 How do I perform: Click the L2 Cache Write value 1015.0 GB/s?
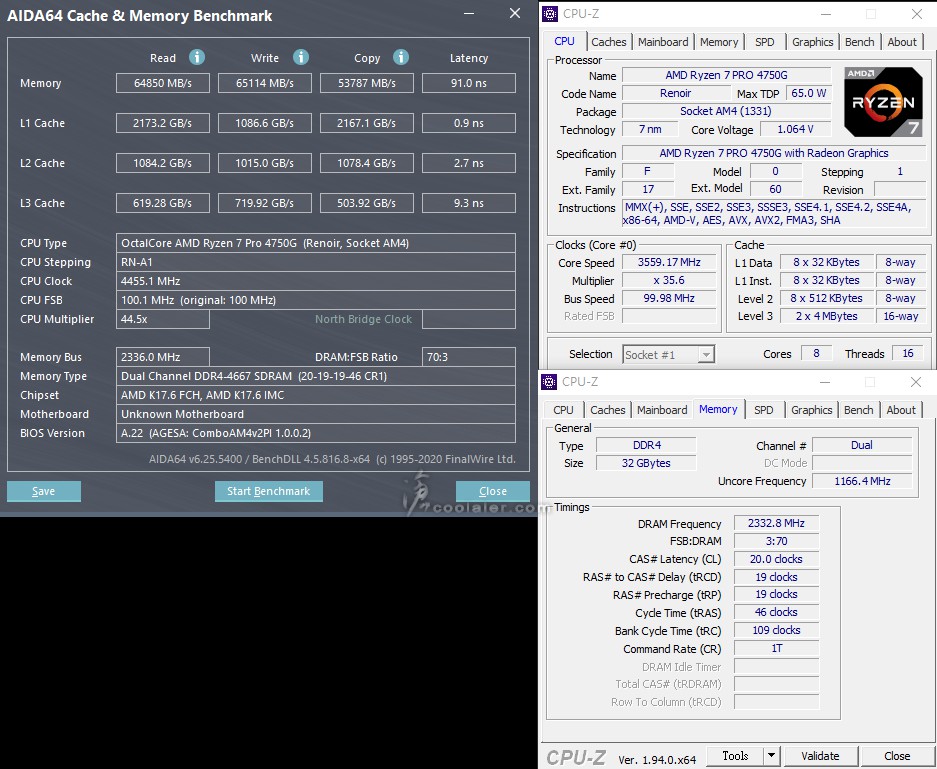(x=265, y=163)
